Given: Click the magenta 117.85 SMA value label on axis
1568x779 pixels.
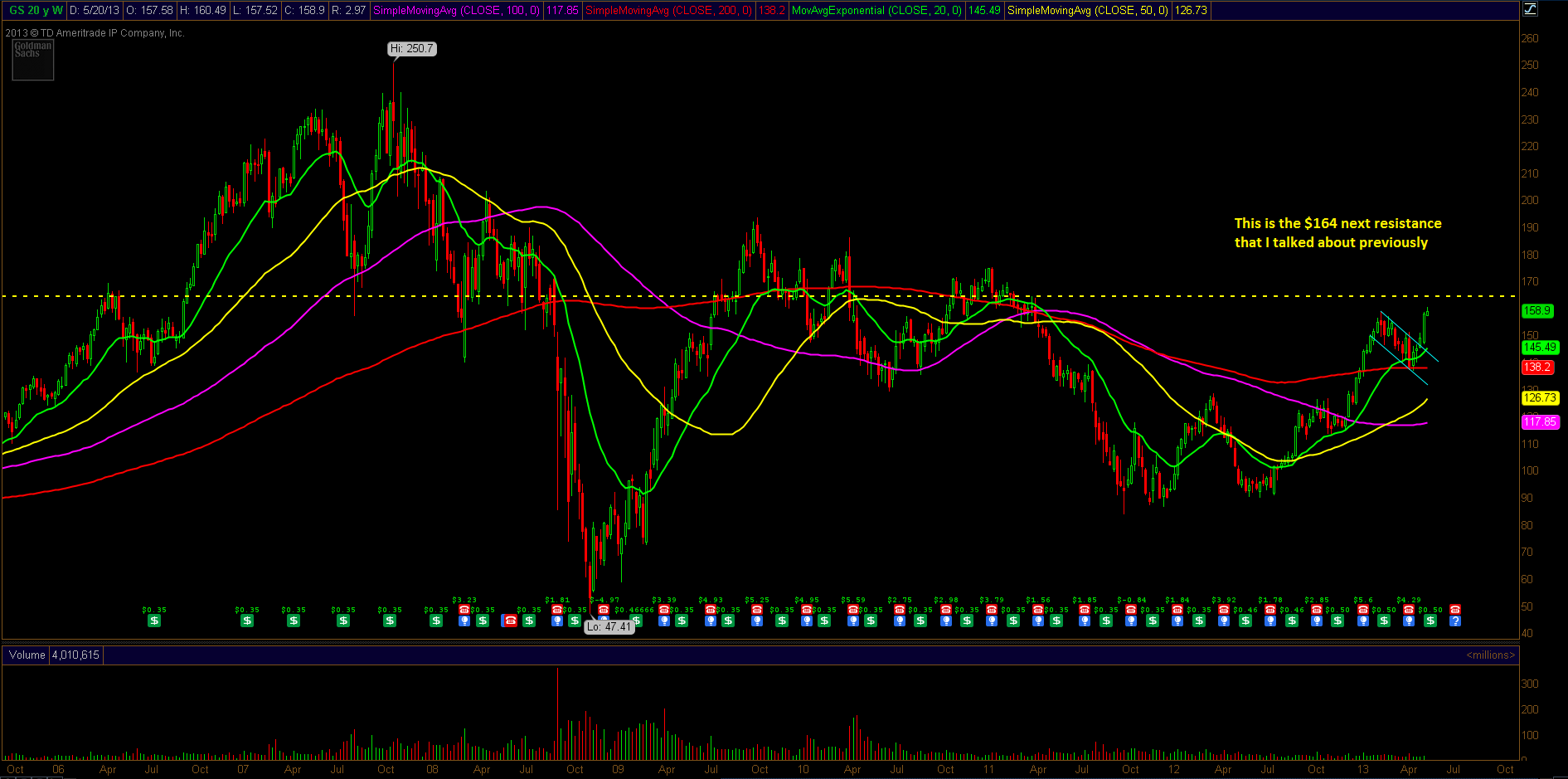Looking at the screenshot, I should 1541,422.
